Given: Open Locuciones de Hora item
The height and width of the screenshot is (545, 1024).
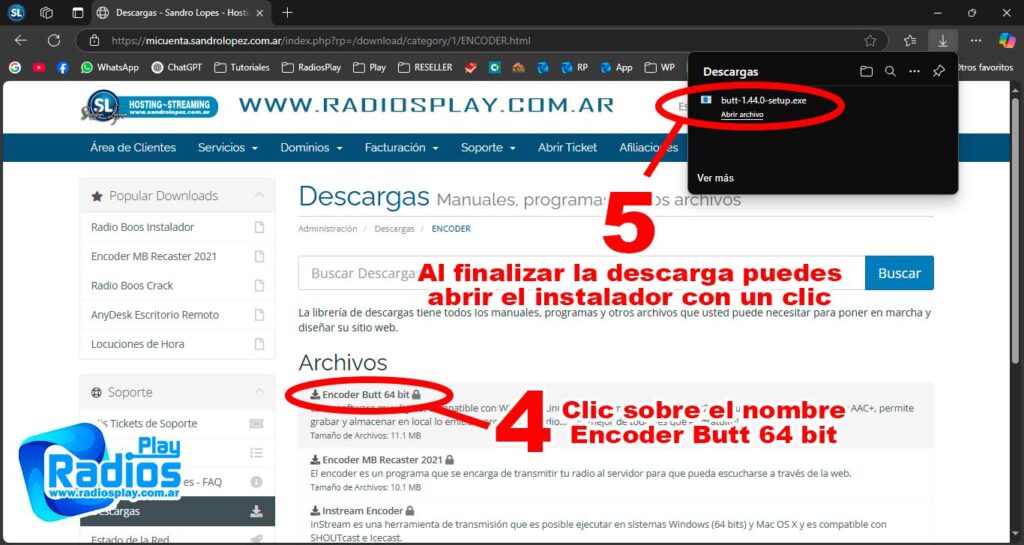Looking at the screenshot, I should coord(177,344).
